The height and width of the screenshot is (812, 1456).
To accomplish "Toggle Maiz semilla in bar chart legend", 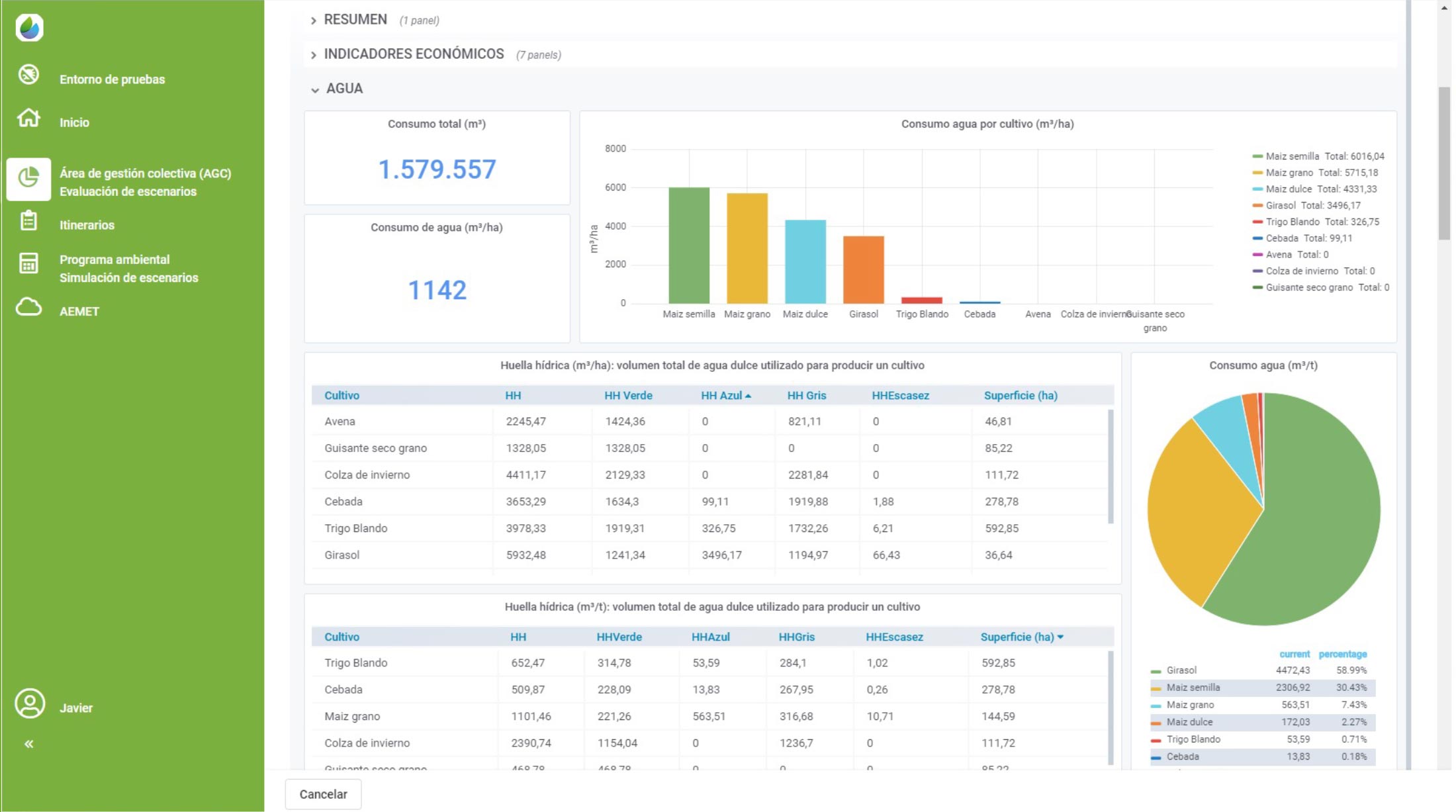I will tap(1318, 156).
